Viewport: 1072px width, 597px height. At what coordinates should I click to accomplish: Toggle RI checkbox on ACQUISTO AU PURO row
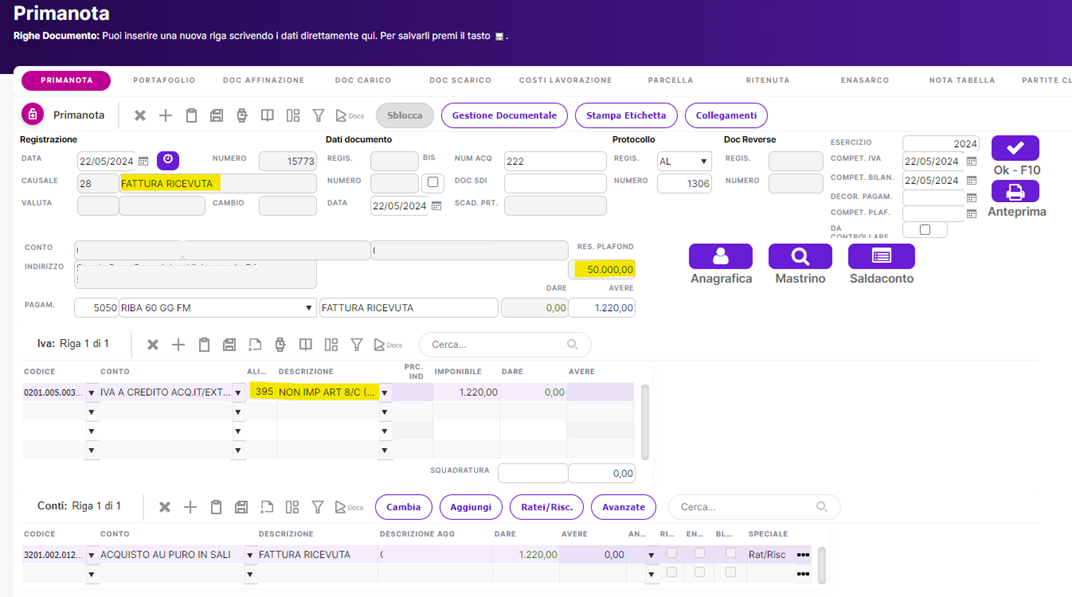click(671, 553)
